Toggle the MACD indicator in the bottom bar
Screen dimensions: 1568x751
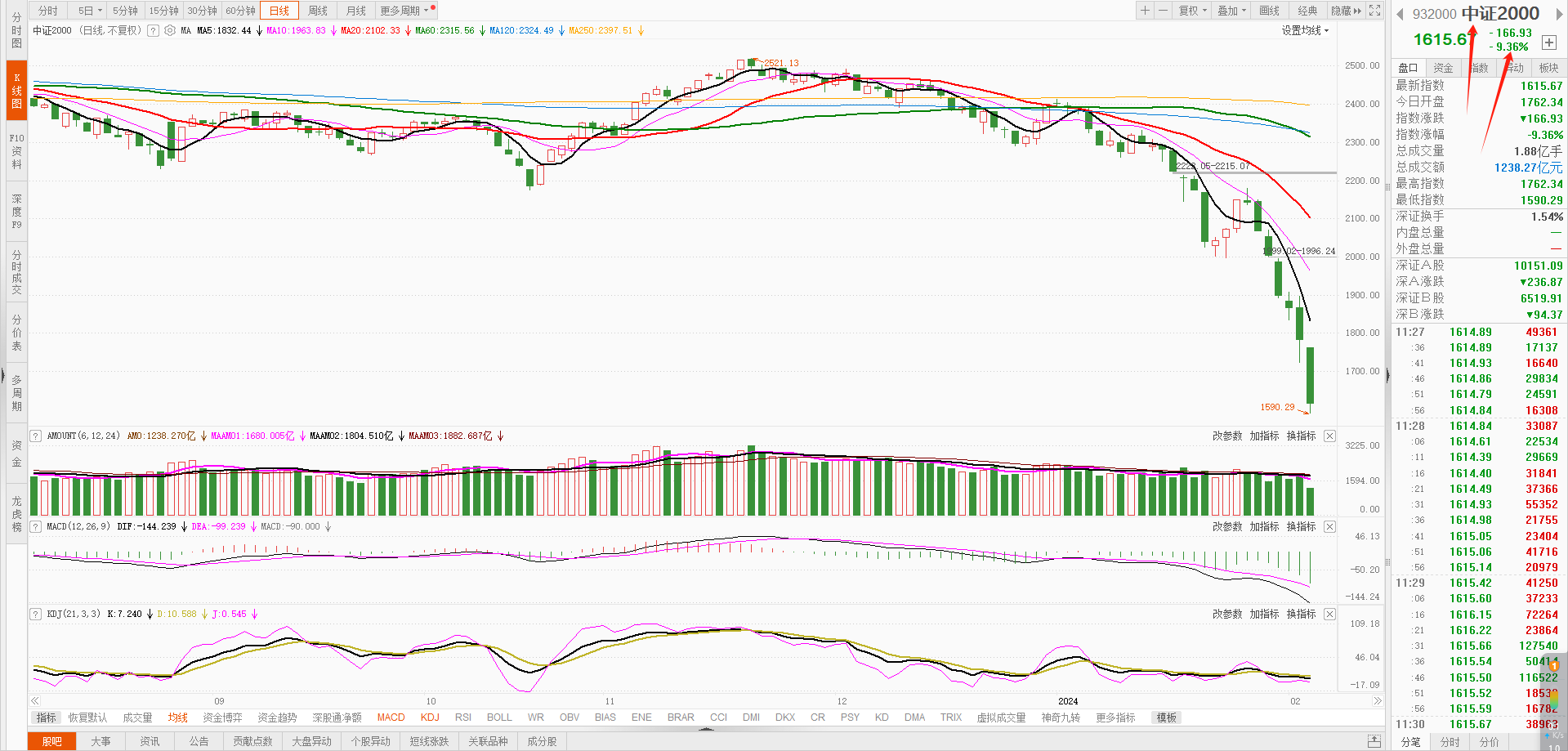391,717
